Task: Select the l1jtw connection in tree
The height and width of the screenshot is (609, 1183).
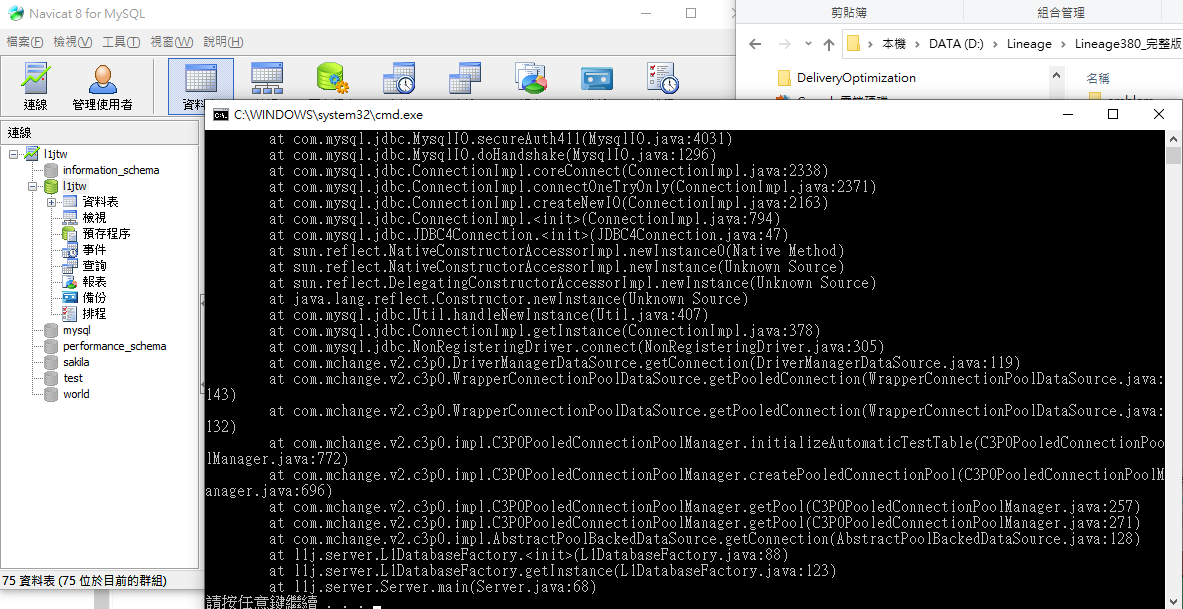Action: [55, 154]
